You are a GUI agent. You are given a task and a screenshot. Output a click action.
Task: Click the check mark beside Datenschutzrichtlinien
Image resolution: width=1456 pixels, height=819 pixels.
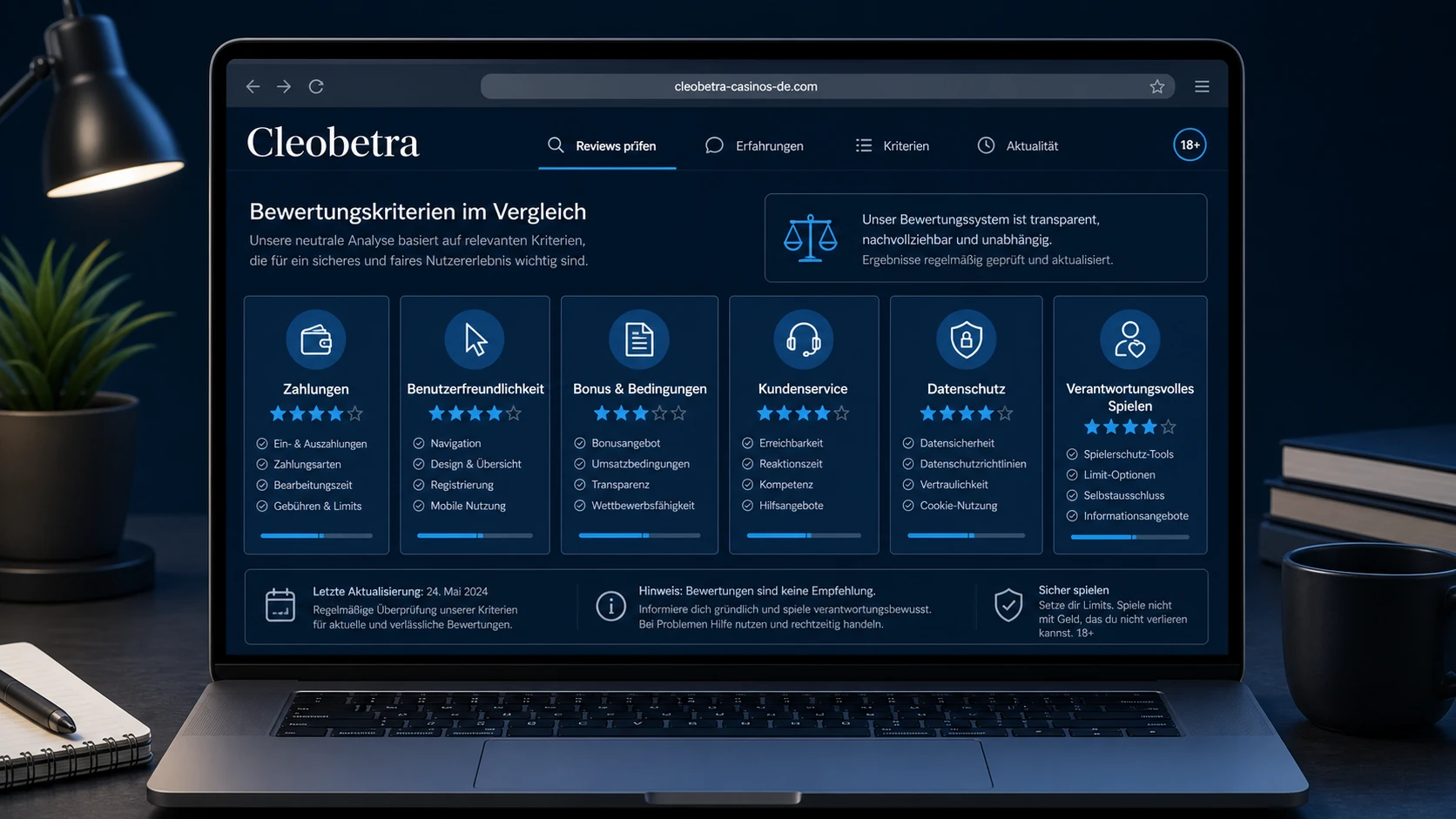908,464
